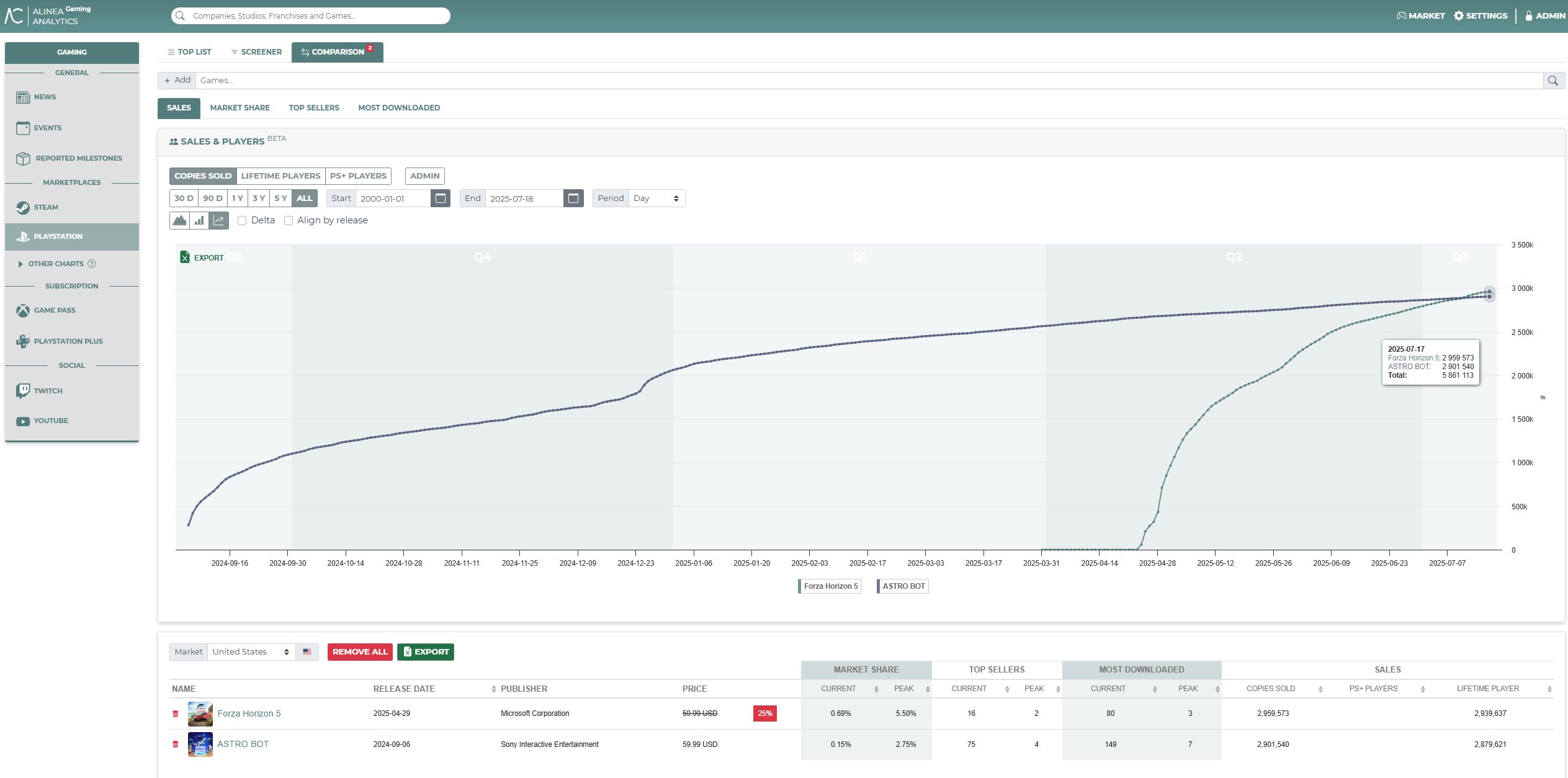Open the Start date calendar picker

(x=441, y=199)
